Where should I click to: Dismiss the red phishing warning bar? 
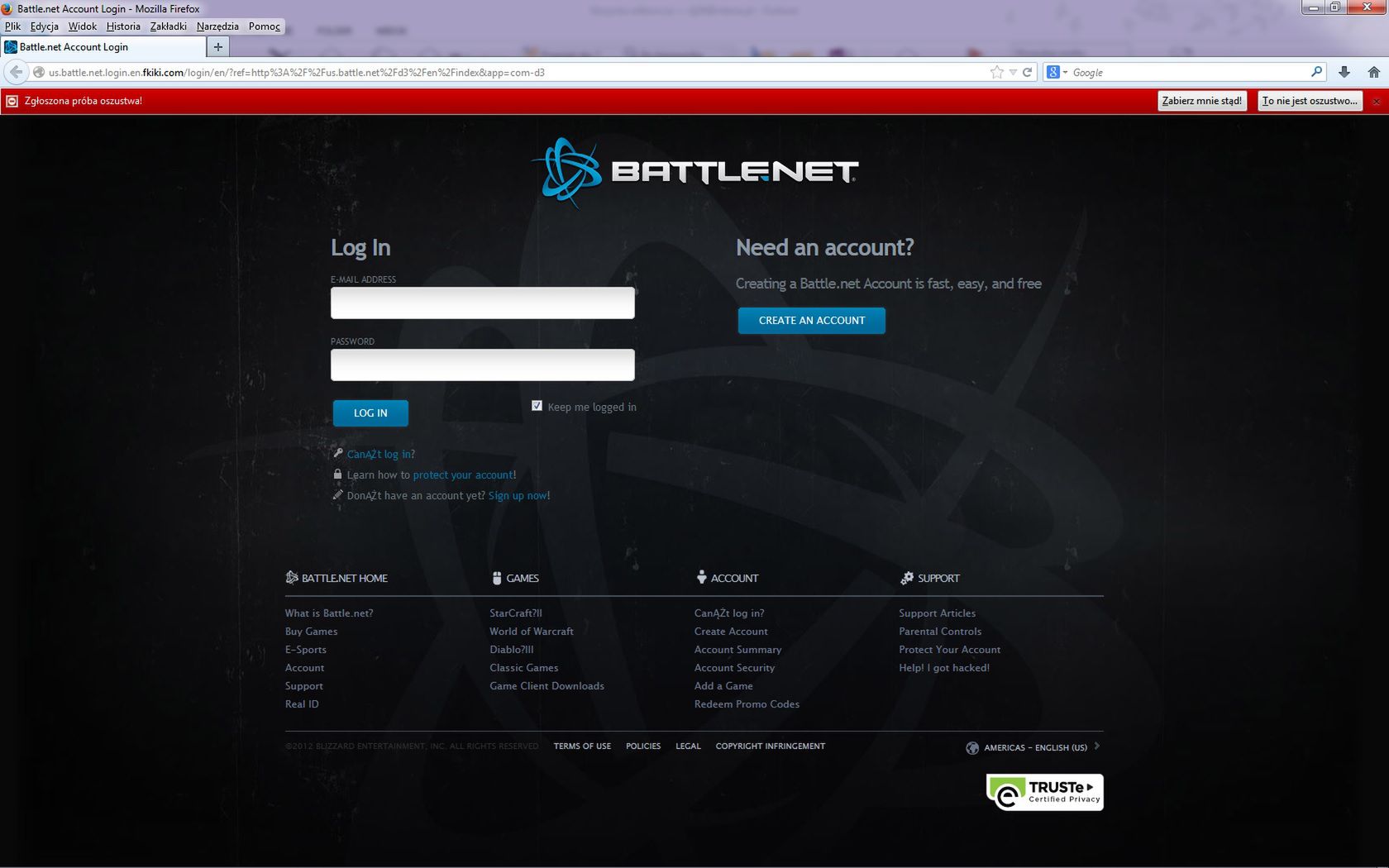point(1377,102)
